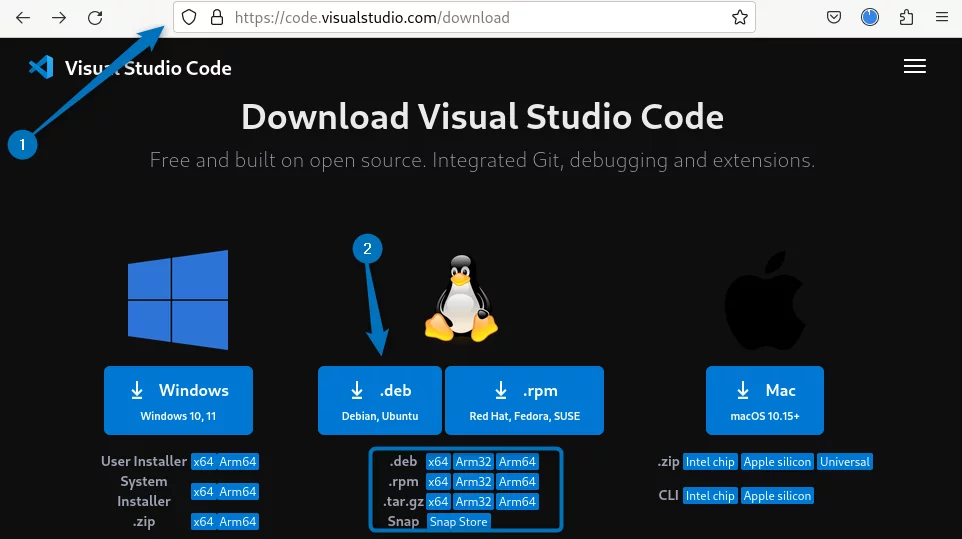
Task: Click the Visual Studio Code logo icon
Action: 41,67
